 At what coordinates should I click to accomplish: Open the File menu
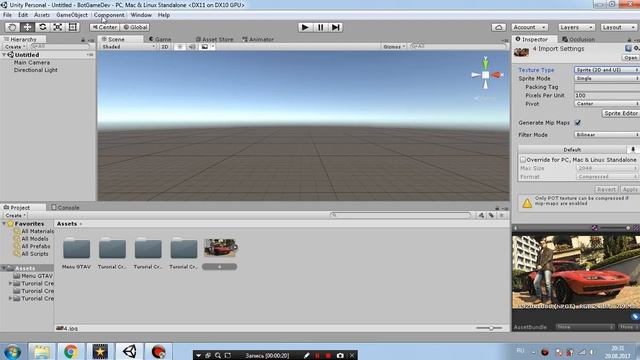click(x=7, y=15)
